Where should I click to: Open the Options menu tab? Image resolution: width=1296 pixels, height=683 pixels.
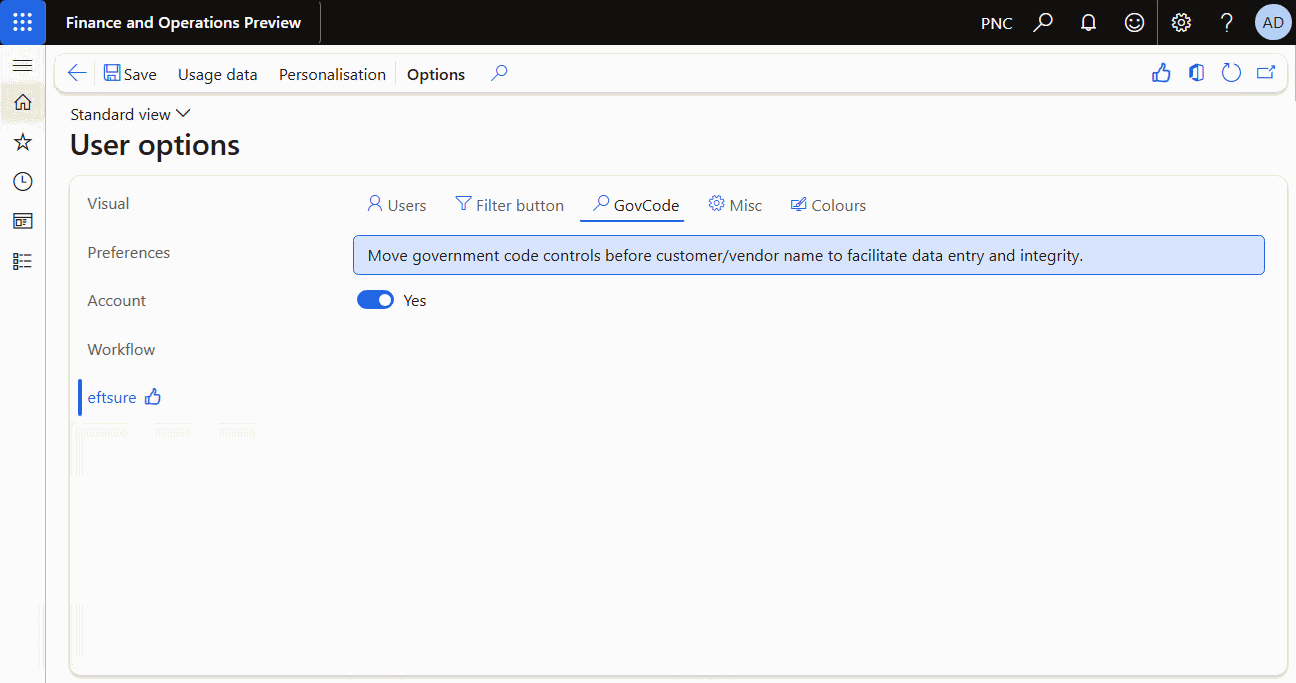coord(436,74)
